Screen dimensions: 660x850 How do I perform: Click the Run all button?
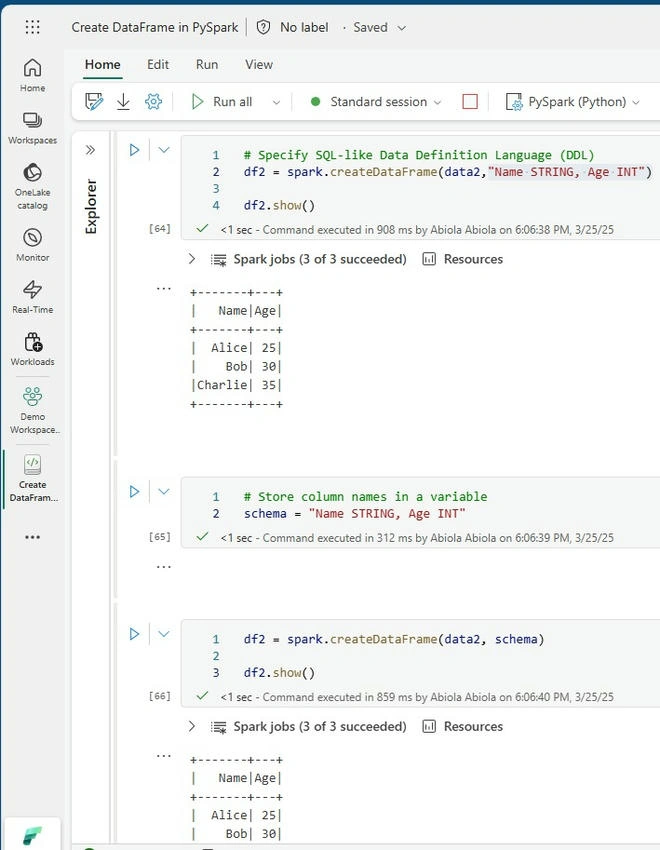pyautogui.click(x=222, y=101)
